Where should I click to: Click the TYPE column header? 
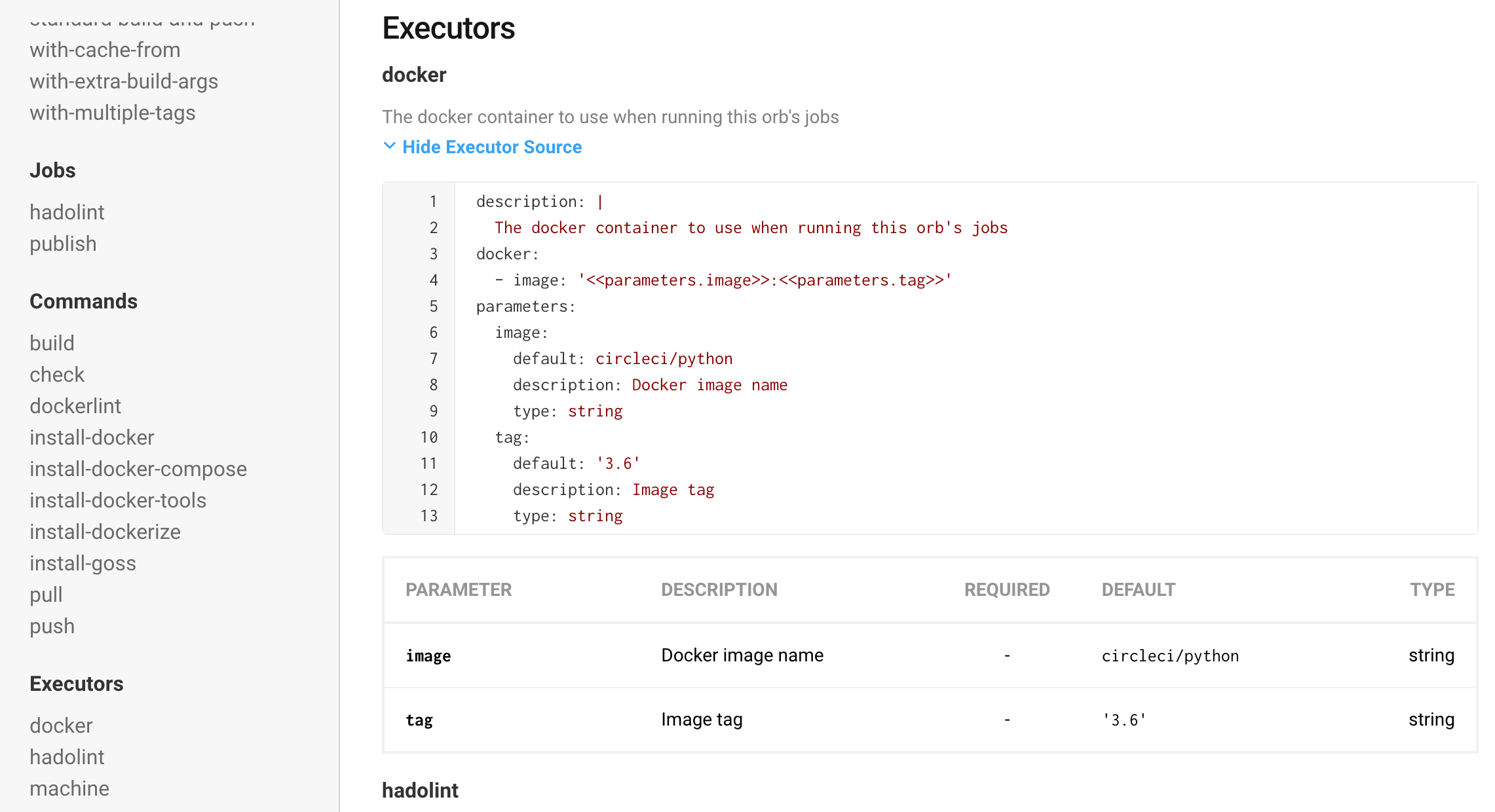[x=1432, y=589]
